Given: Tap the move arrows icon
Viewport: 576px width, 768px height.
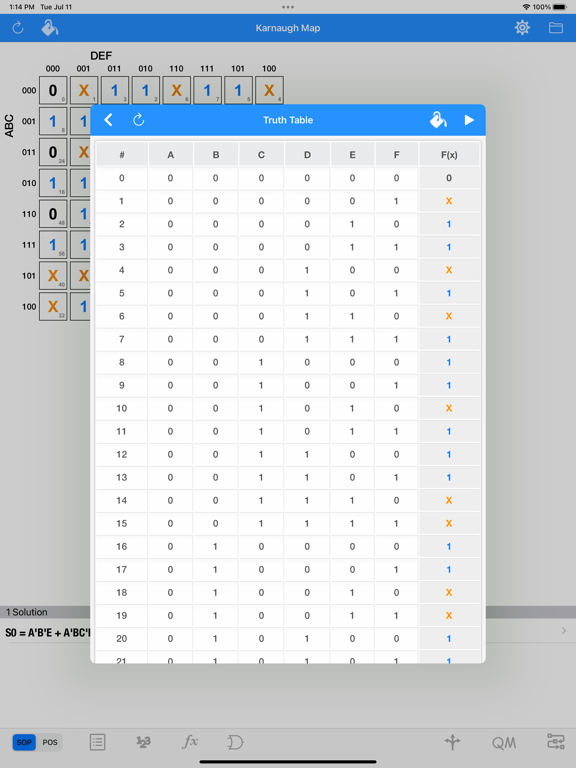Looking at the screenshot, I should 453,742.
